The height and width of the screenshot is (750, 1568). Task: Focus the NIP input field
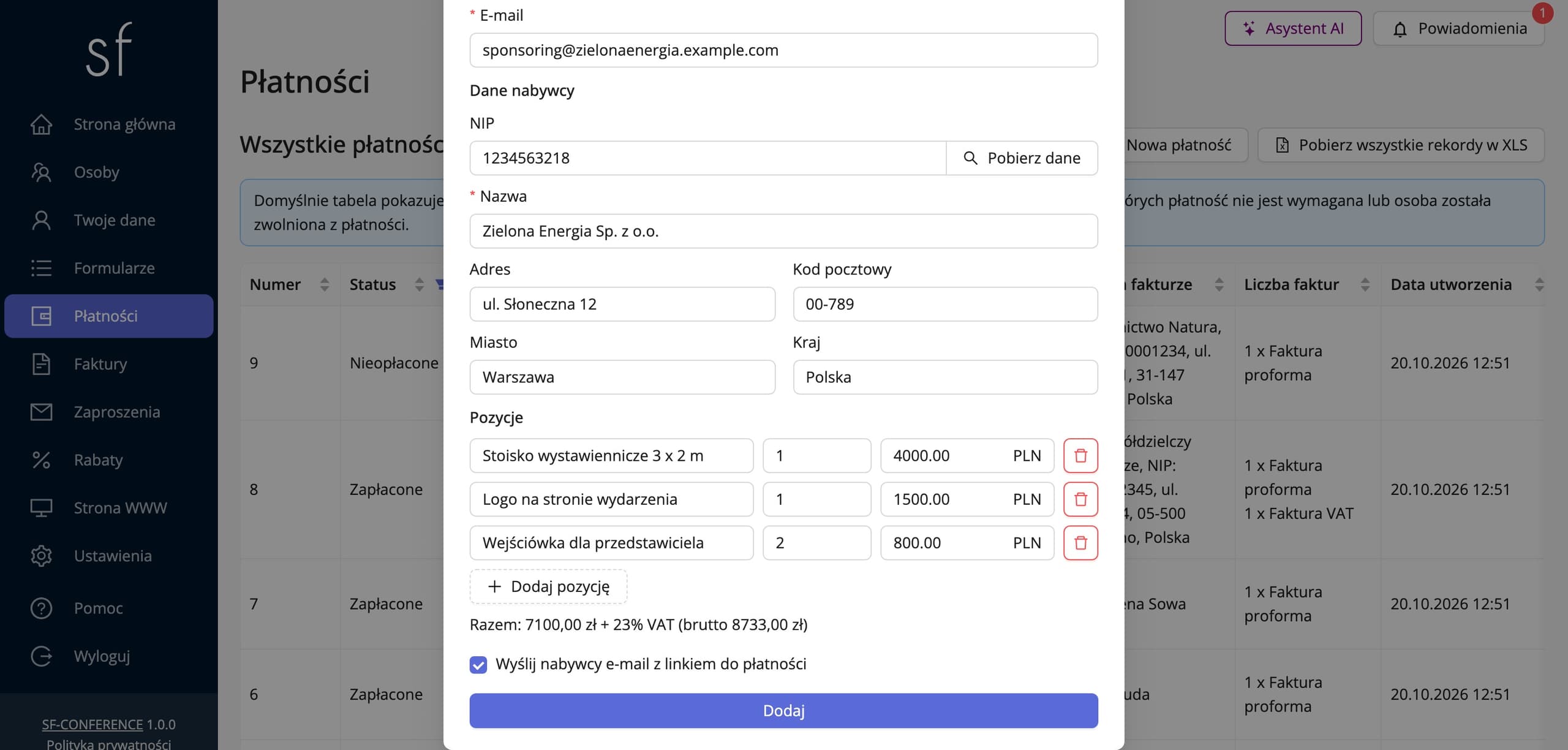click(x=707, y=158)
